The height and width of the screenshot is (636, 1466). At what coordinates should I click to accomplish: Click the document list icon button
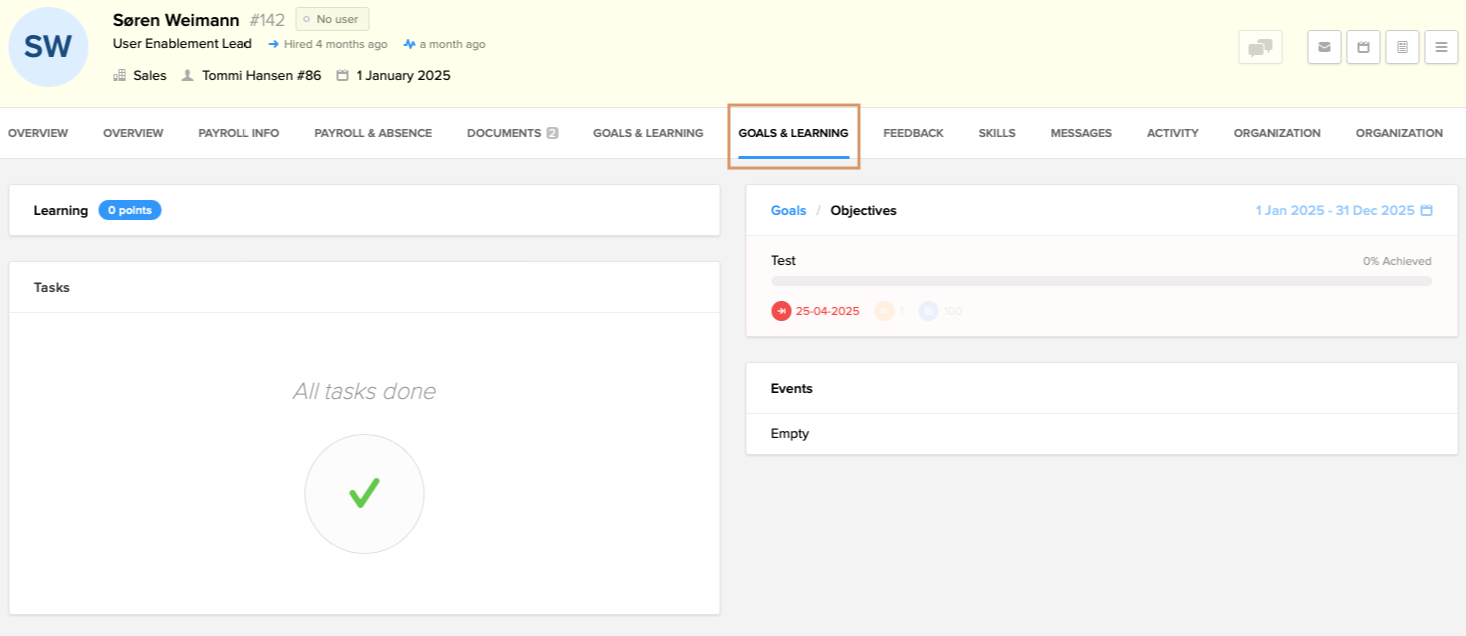click(x=1402, y=47)
